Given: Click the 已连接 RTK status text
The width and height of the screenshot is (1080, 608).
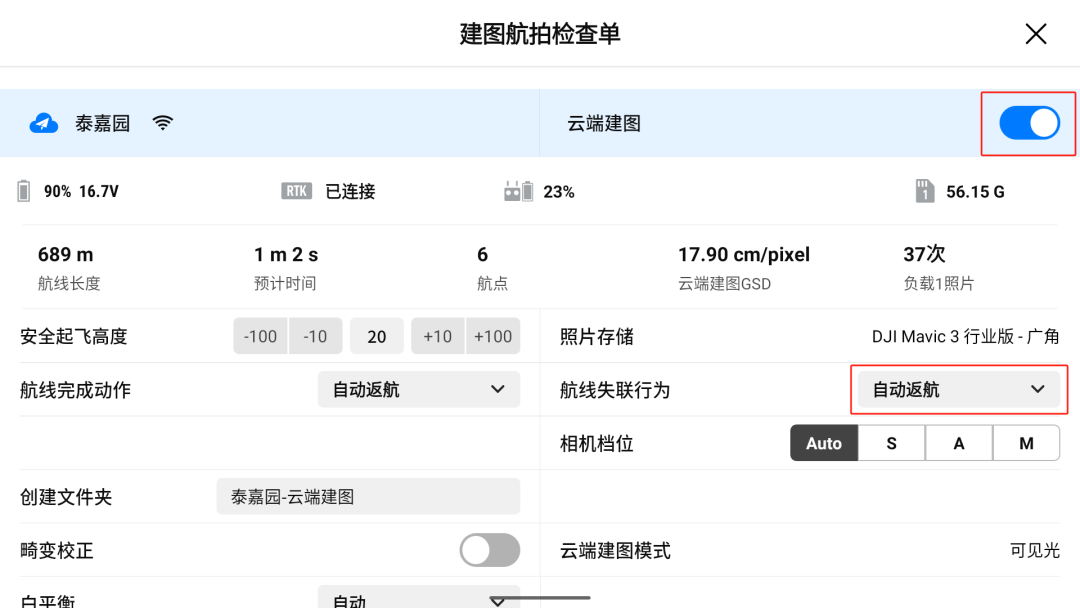Looking at the screenshot, I should click(x=350, y=191).
